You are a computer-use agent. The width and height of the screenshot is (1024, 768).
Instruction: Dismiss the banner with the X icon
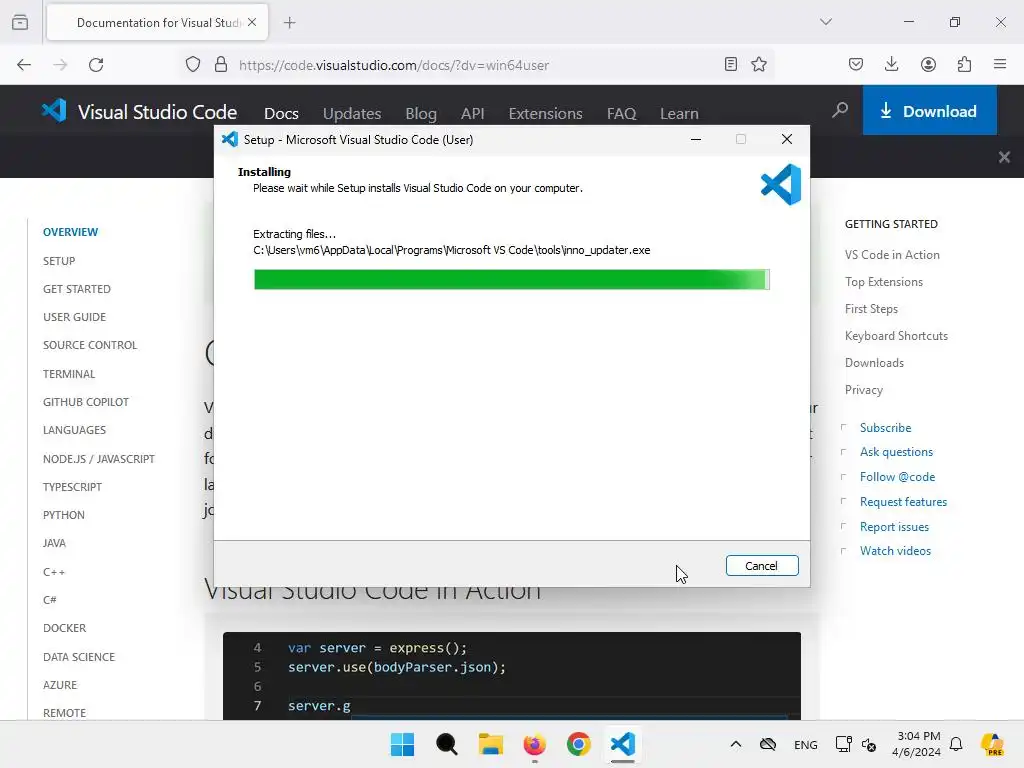click(1004, 157)
